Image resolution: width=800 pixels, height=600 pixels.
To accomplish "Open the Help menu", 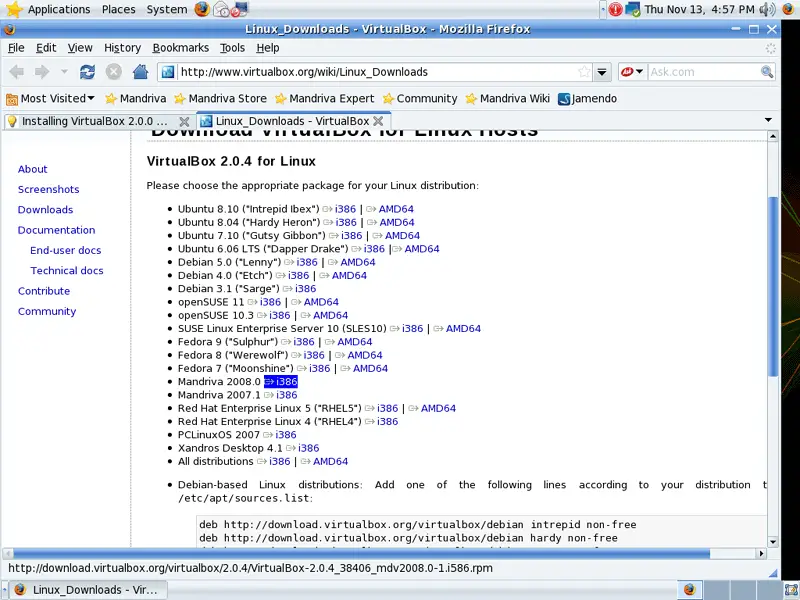I will 267,48.
